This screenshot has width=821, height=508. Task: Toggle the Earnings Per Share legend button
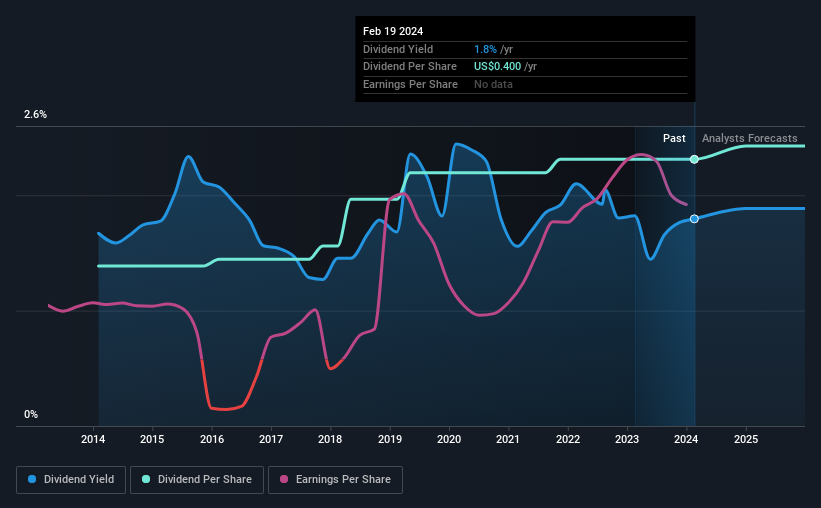point(335,480)
